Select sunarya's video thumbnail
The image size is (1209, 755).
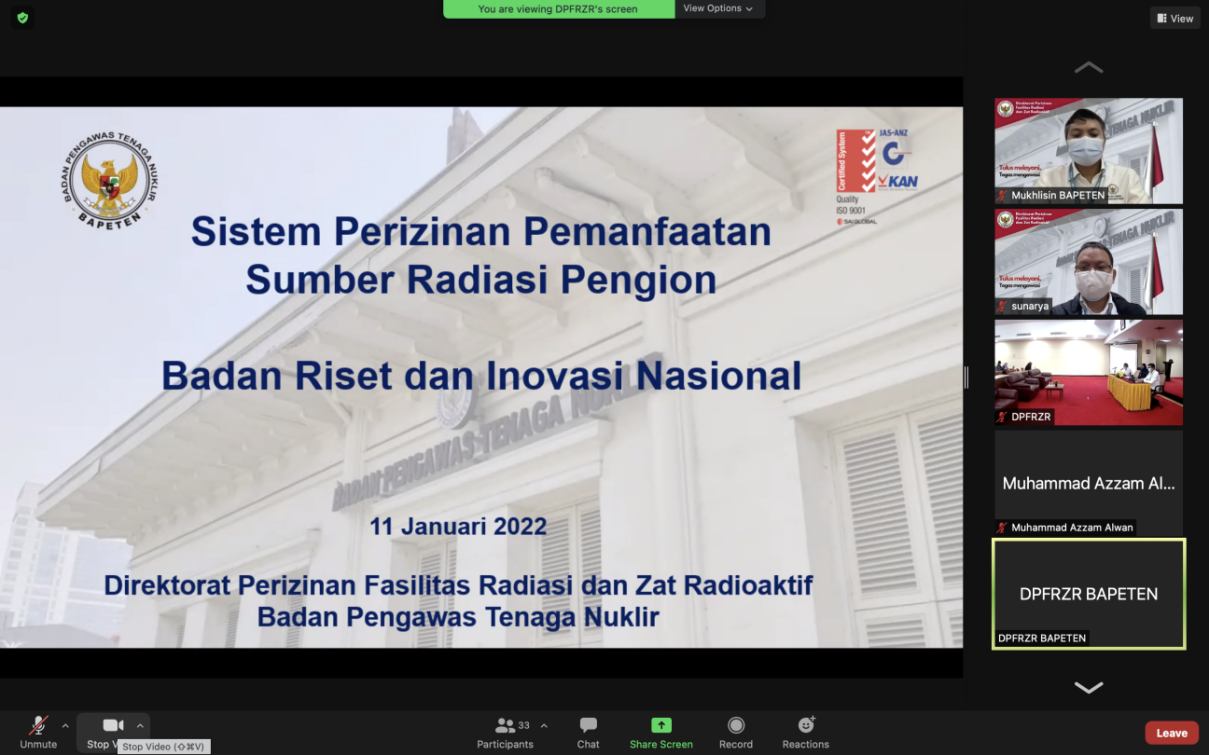tap(1088, 261)
